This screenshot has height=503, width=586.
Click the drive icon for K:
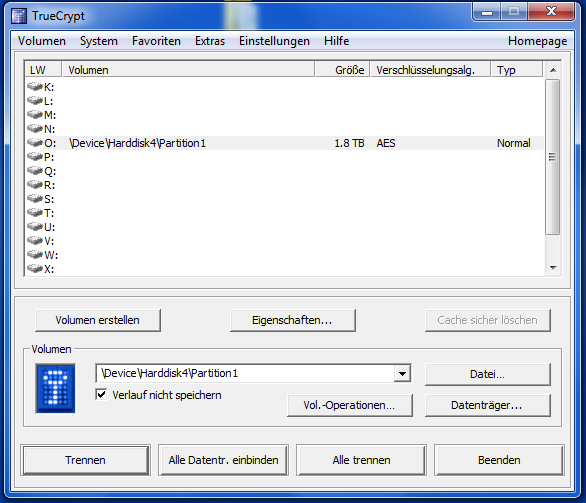35,87
